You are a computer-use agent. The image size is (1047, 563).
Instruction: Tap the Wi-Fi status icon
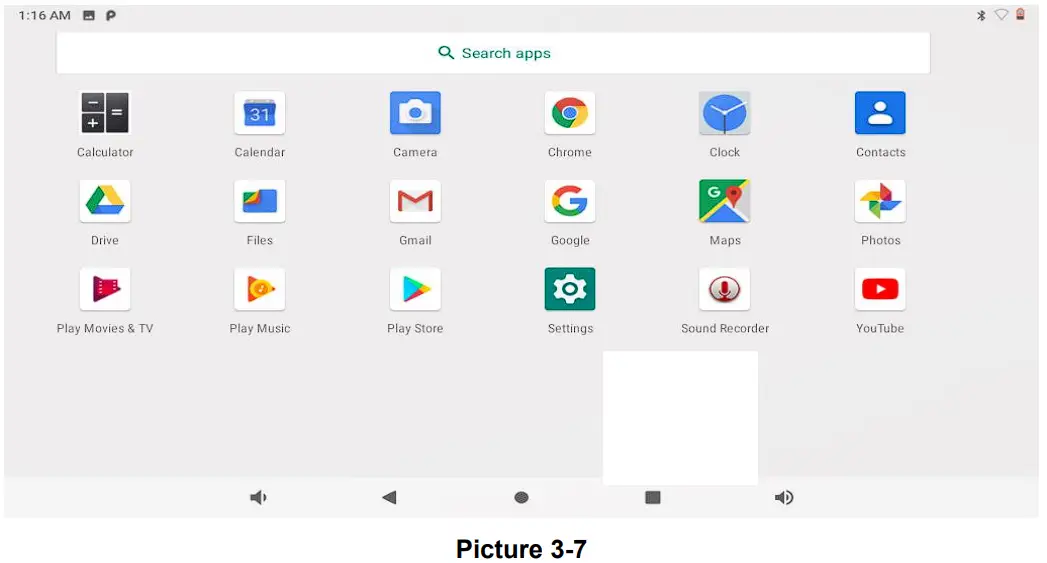coord(1001,15)
